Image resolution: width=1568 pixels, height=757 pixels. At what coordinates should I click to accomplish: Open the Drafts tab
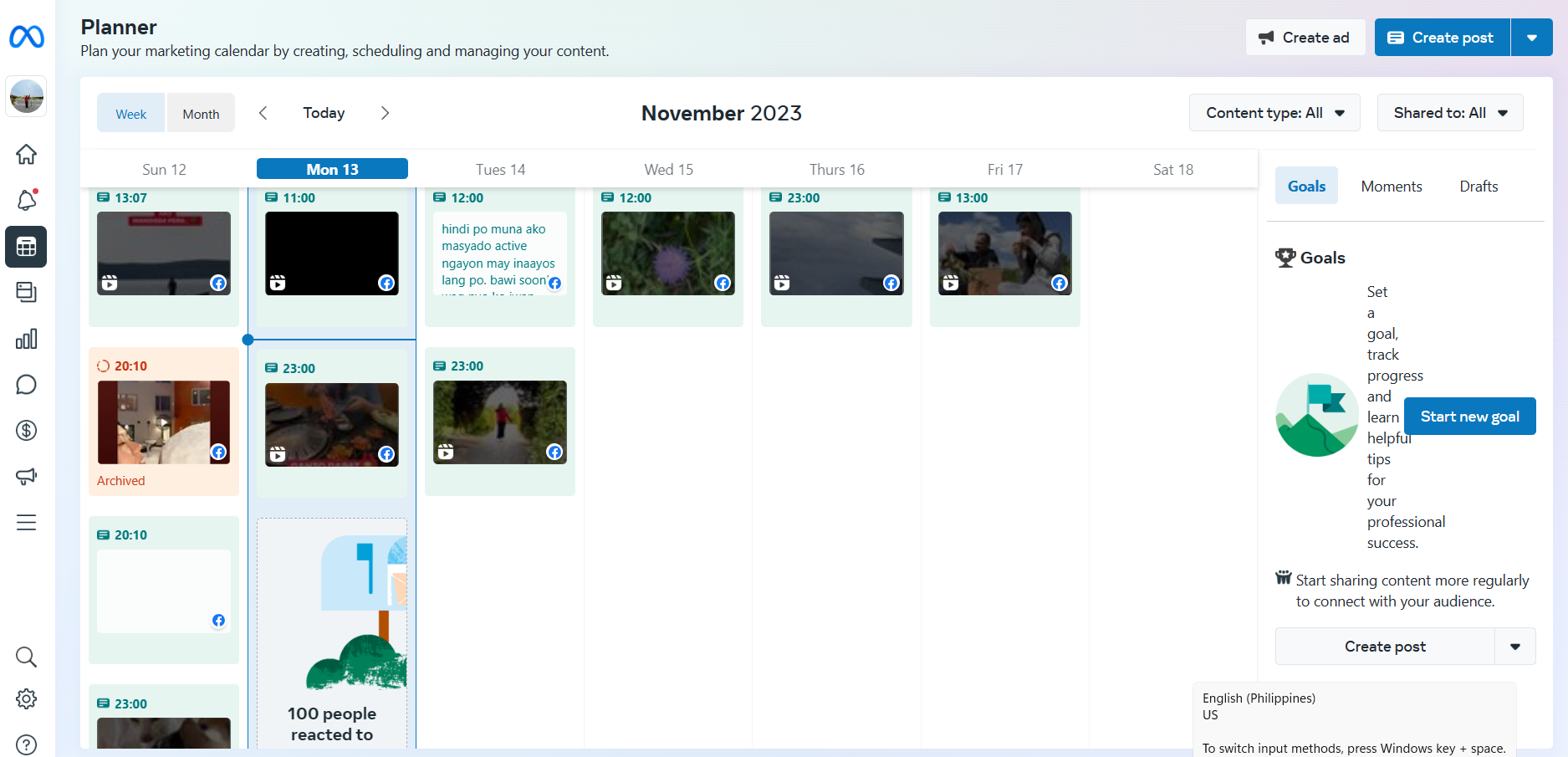[1479, 187]
